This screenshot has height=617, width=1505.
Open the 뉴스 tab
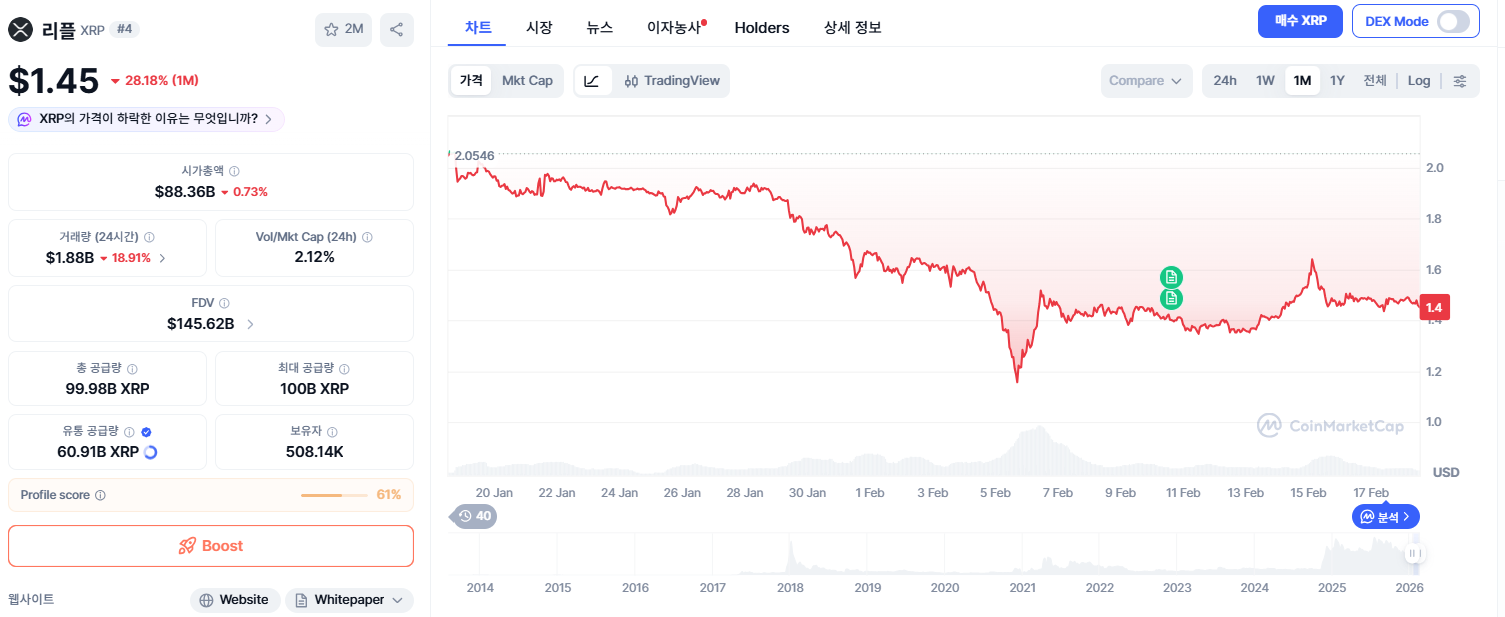pos(600,28)
